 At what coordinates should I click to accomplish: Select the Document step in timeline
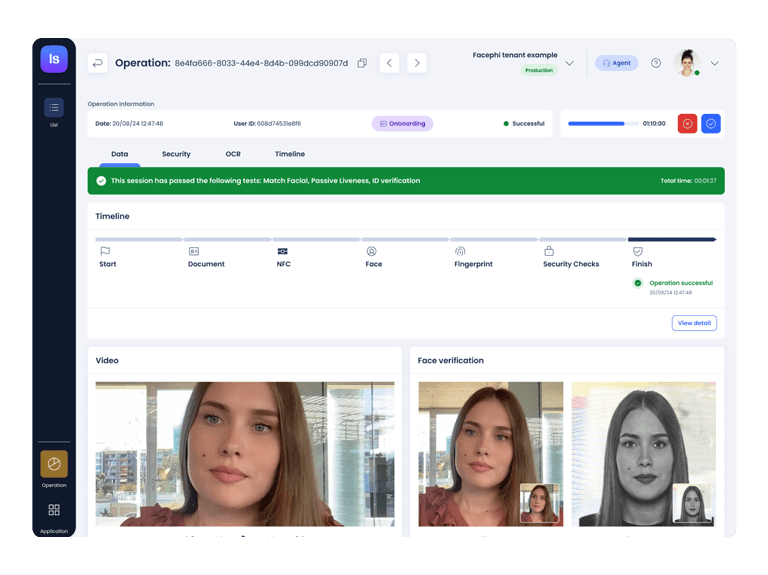click(x=206, y=258)
